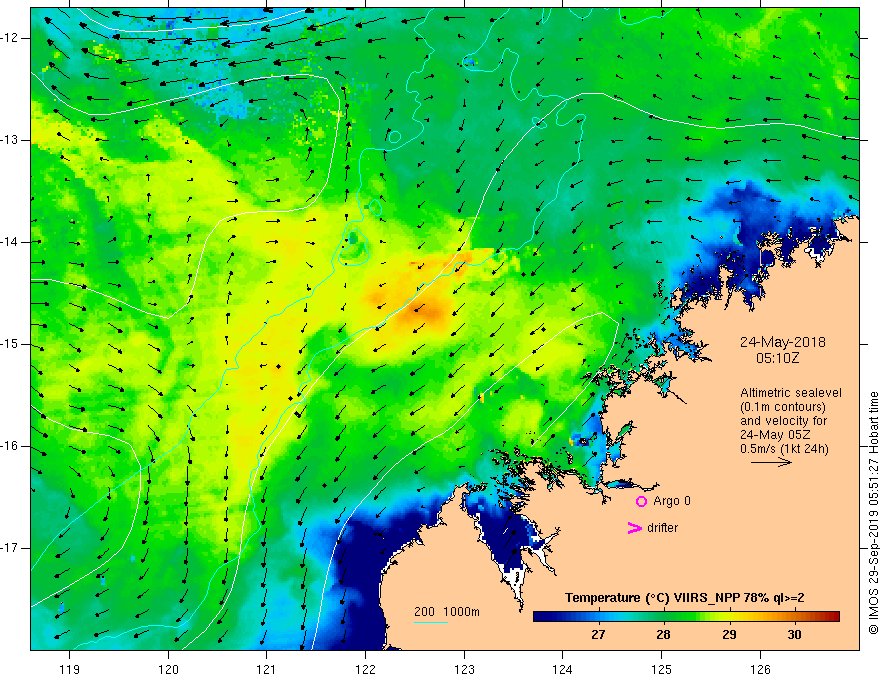
Task: Click the 29 value on temperature scale
Action: [x=729, y=635]
